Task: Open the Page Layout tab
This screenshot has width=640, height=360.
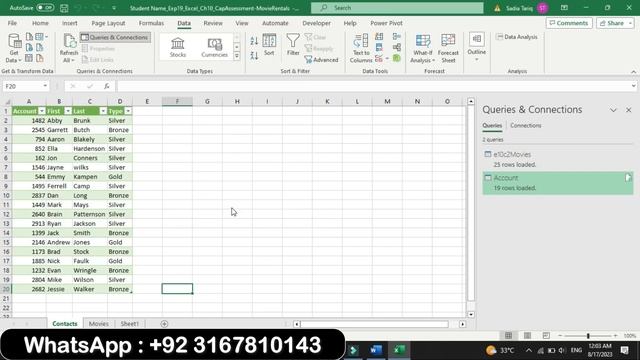Action: (x=108, y=23)
